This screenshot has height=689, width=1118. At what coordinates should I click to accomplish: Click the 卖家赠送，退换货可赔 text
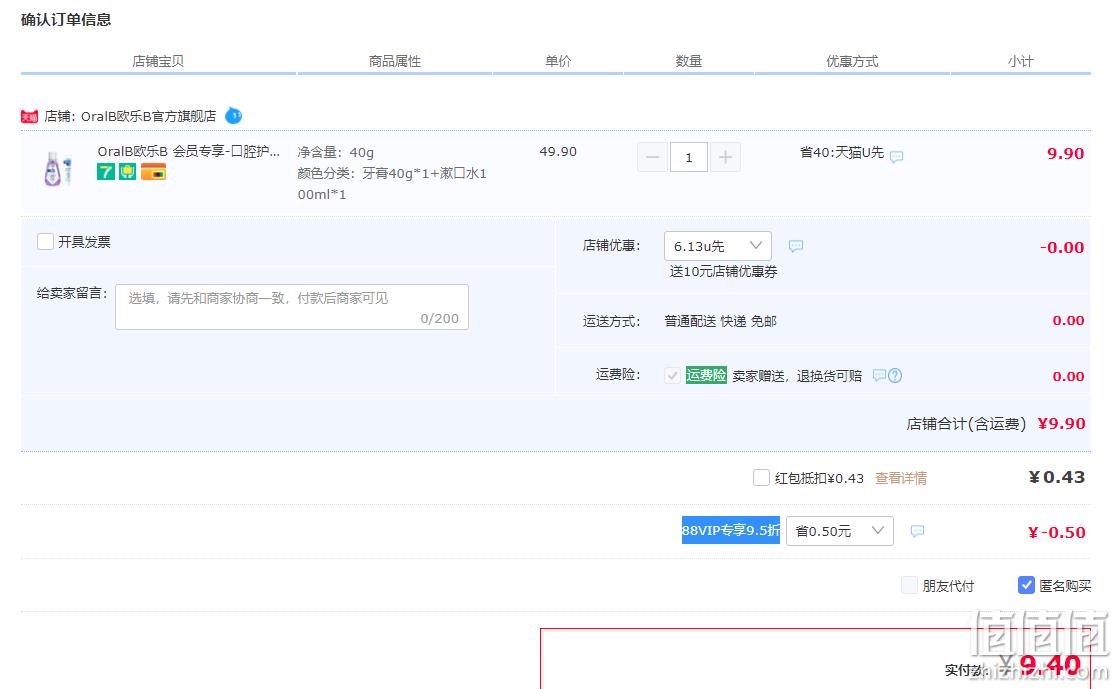[797, 375]
